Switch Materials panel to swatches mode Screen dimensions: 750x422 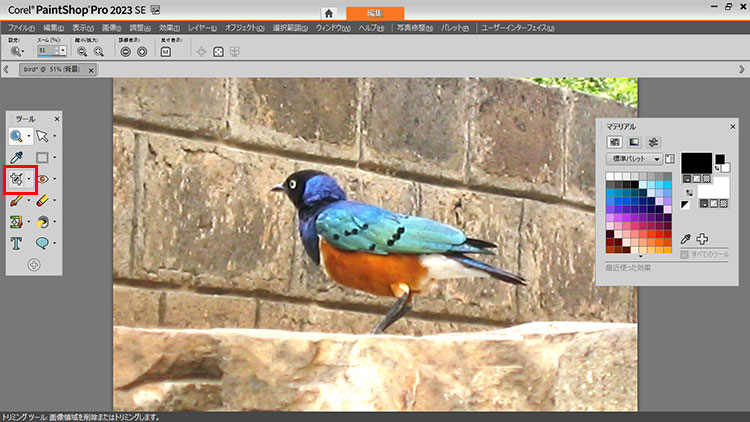[x=615, y=142]
